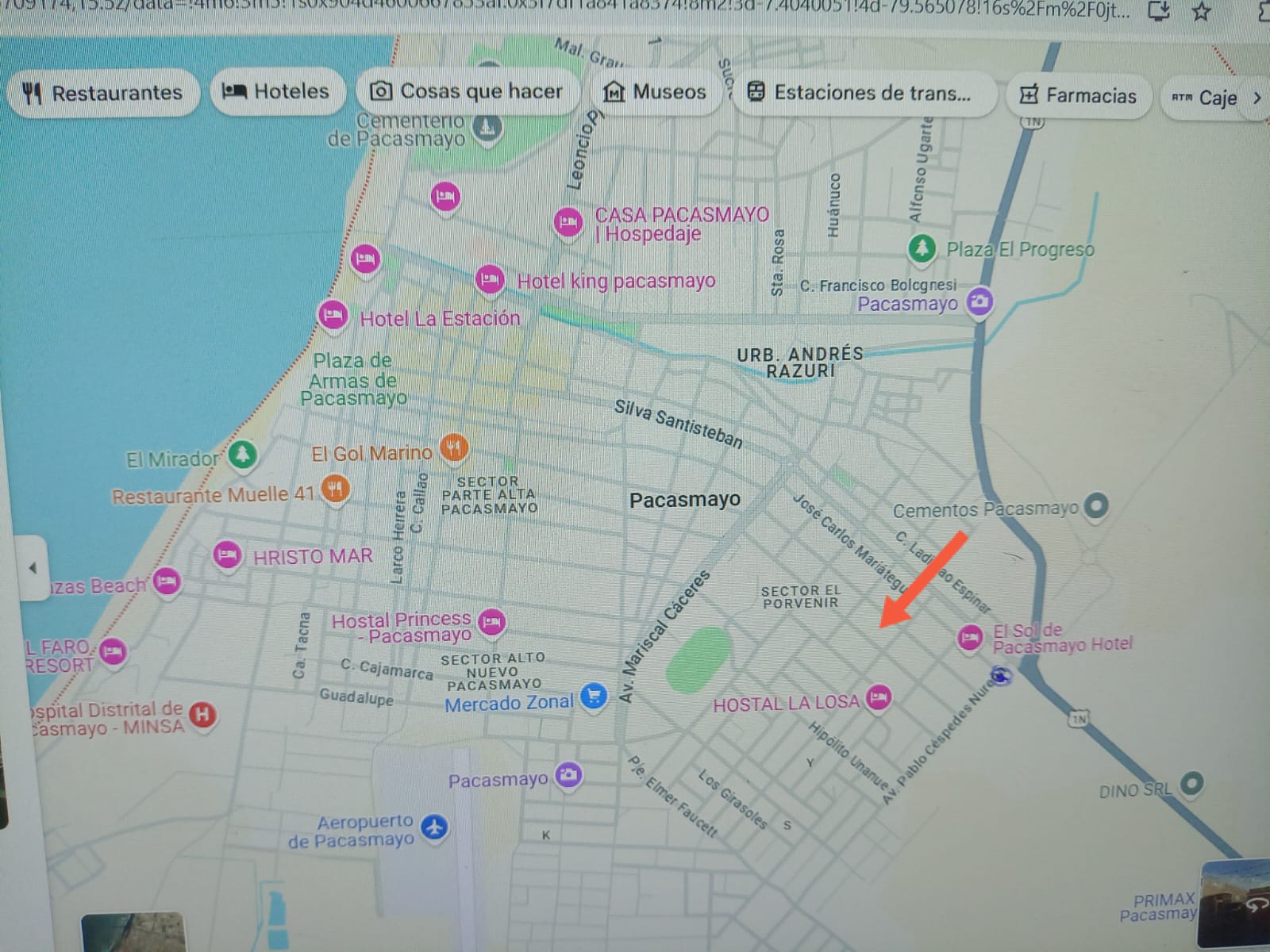Click the bus stop marker on Av. Pablo Céspedes
This screenshot has height=952, width=1270.
click(x=1001, y=676)
